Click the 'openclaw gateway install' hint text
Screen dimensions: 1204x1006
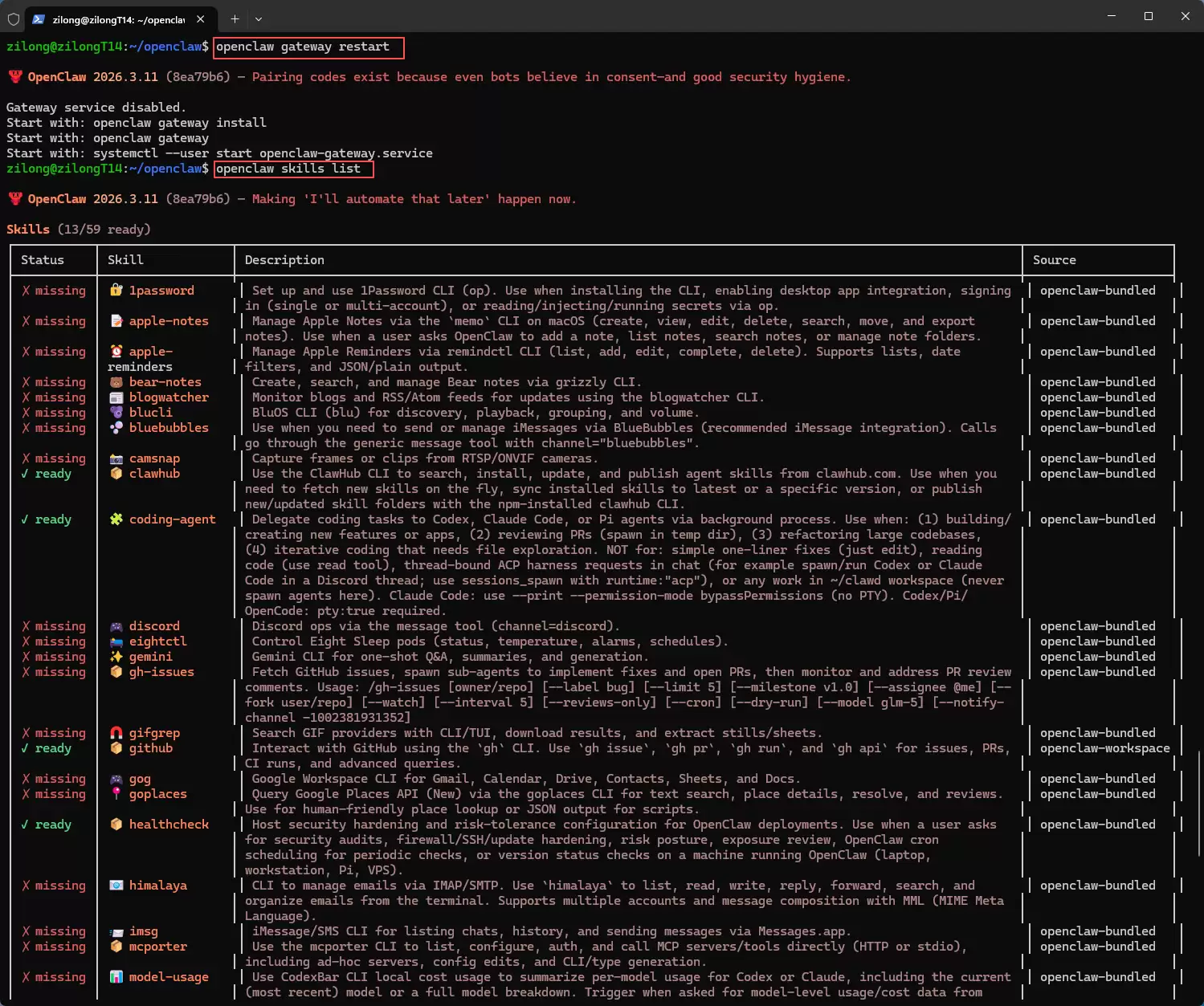coord(180,123)
